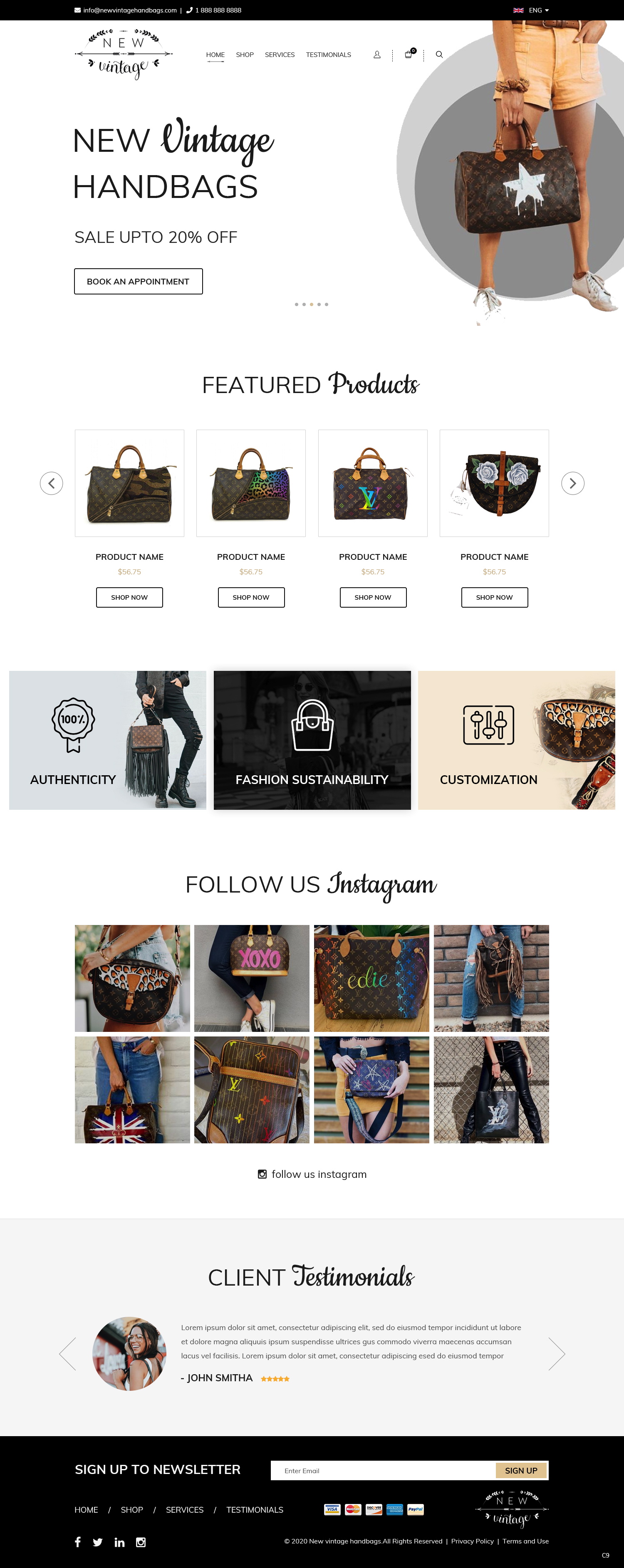Click the search magnifier icon
624x1568 pixels.
coord(439,55)
